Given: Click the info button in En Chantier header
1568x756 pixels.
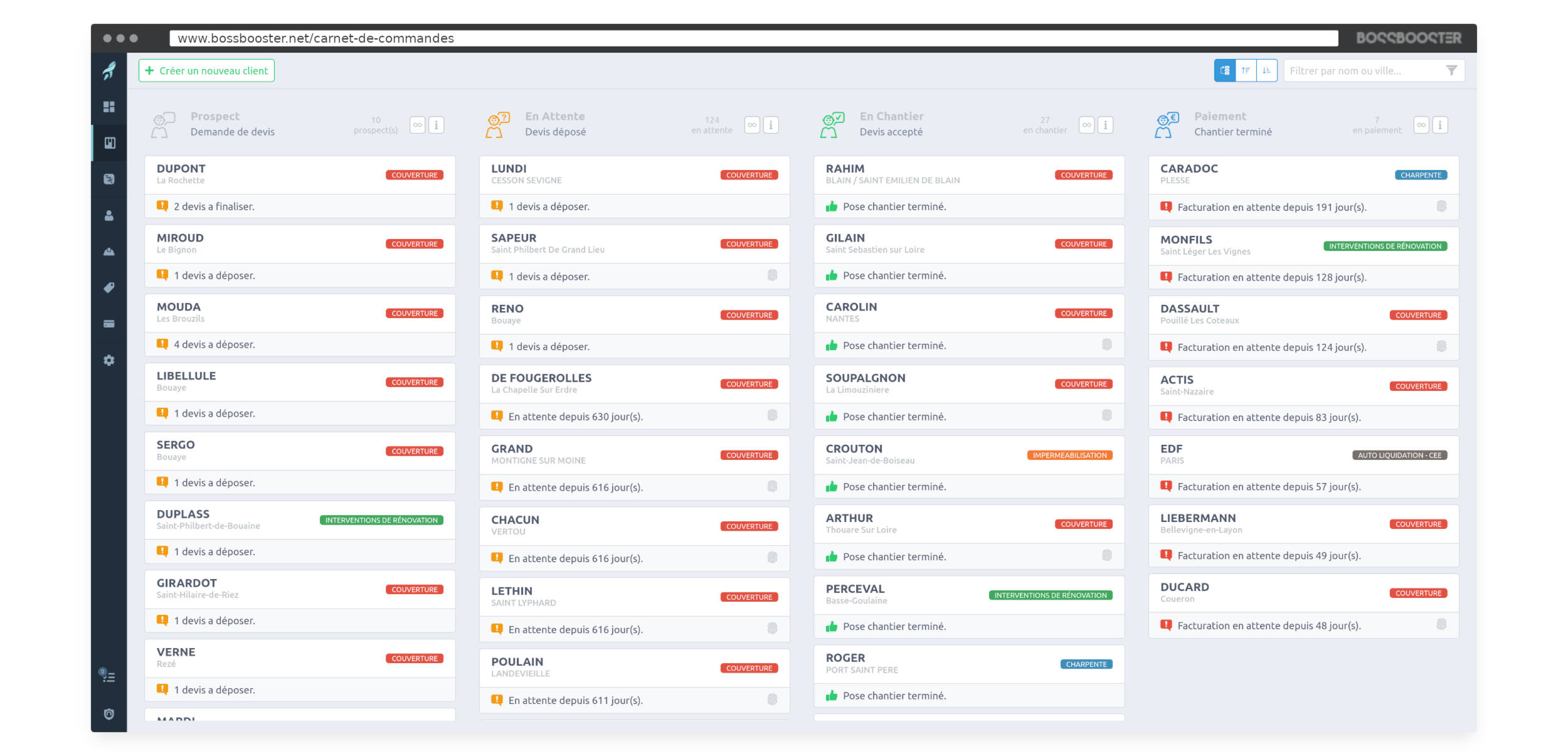Looking at the screenshot, I should click(1106, 125).
